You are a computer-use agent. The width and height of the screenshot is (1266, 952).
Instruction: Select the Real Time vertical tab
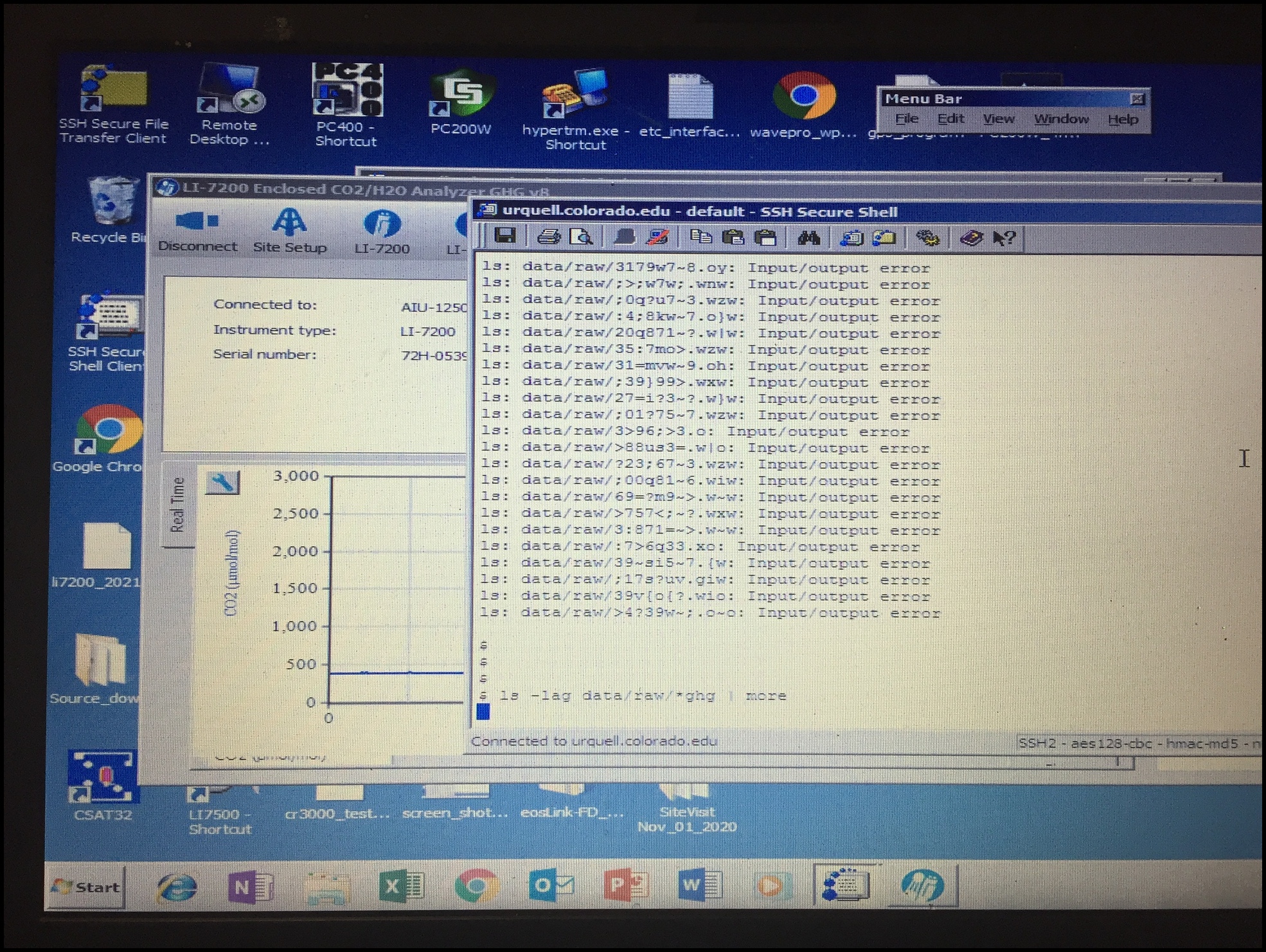pos(177,505)
